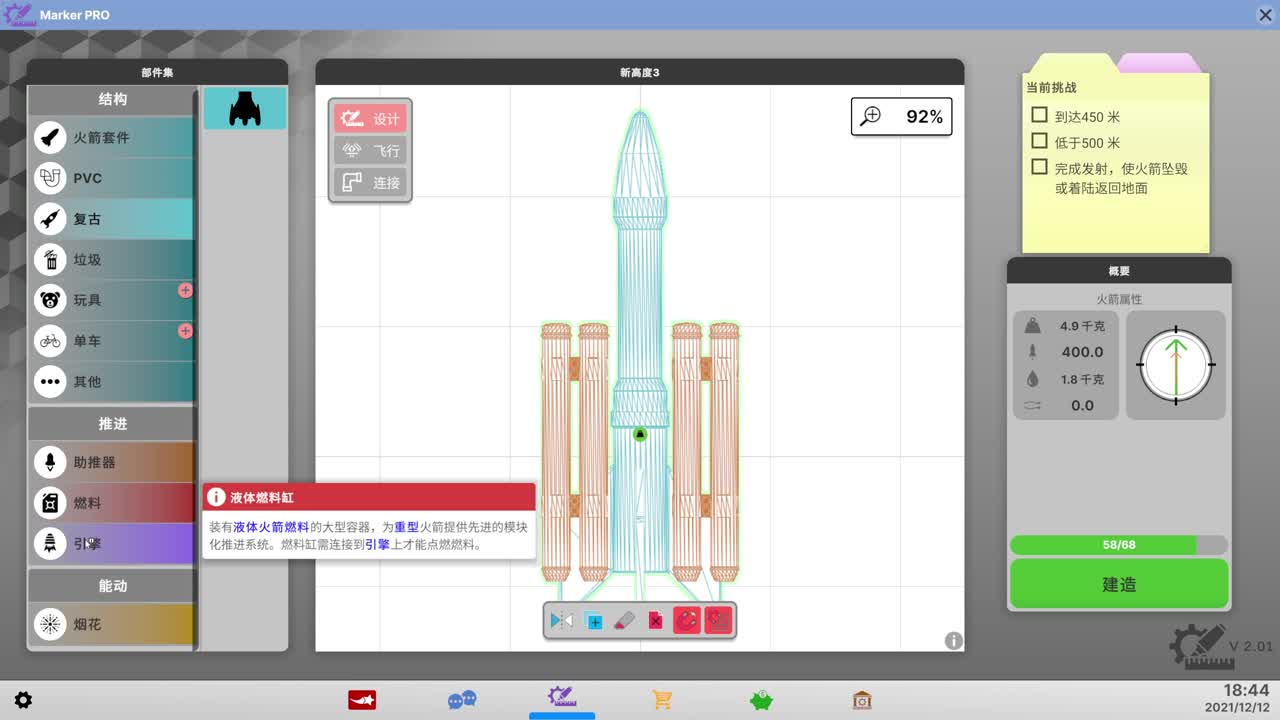Screen dimensions: 1280x720
Task: Click the pink plus badge on 玩具
Action: [185, 290]
